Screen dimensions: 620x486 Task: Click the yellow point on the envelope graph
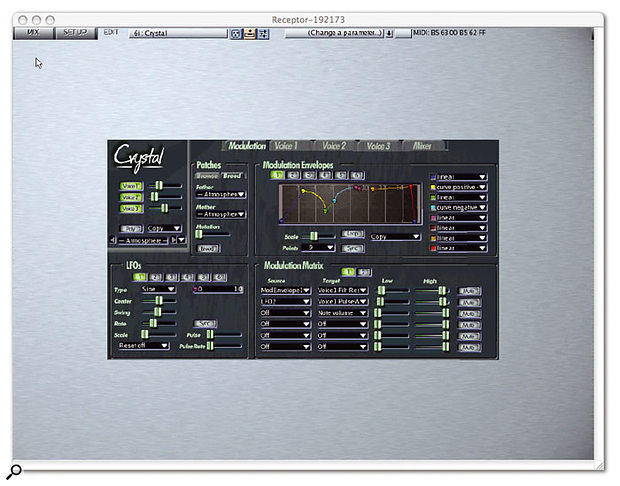[303, 191]
